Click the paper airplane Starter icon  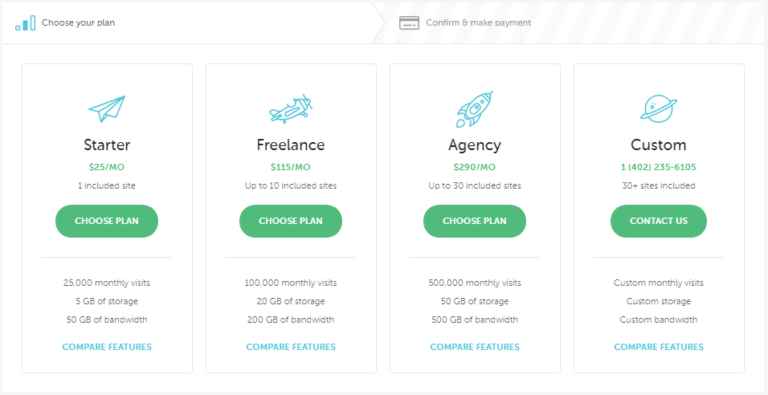(x=107, y=109)
